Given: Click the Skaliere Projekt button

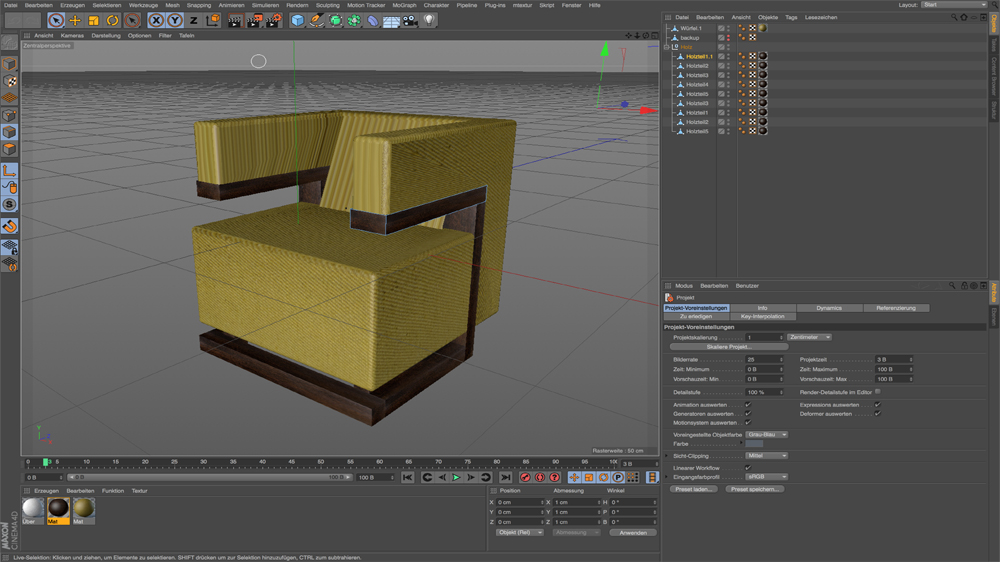Looking at the screenshot, I should point(729,347).
